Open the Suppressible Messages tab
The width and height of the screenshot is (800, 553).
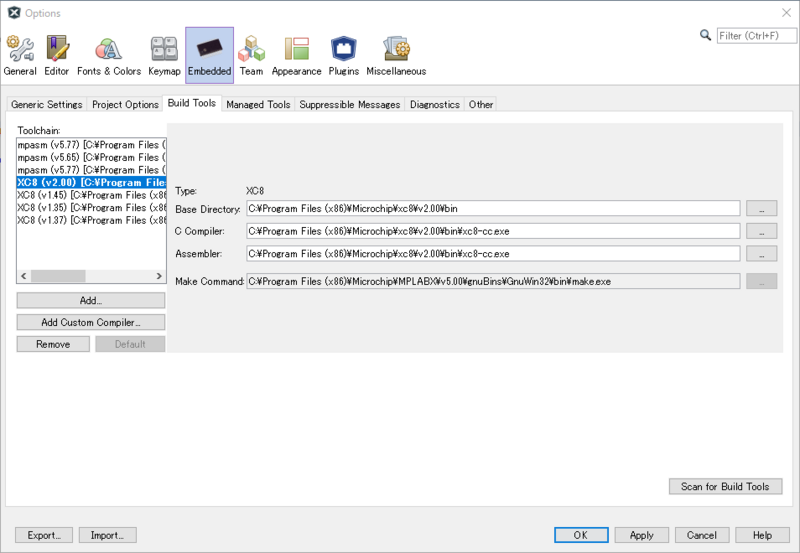[x=349, y=104]
